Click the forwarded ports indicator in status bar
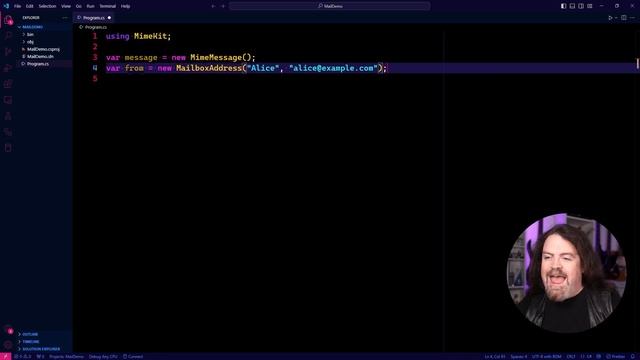This screenshot has height=360, width=640. [x=40, y=356]
